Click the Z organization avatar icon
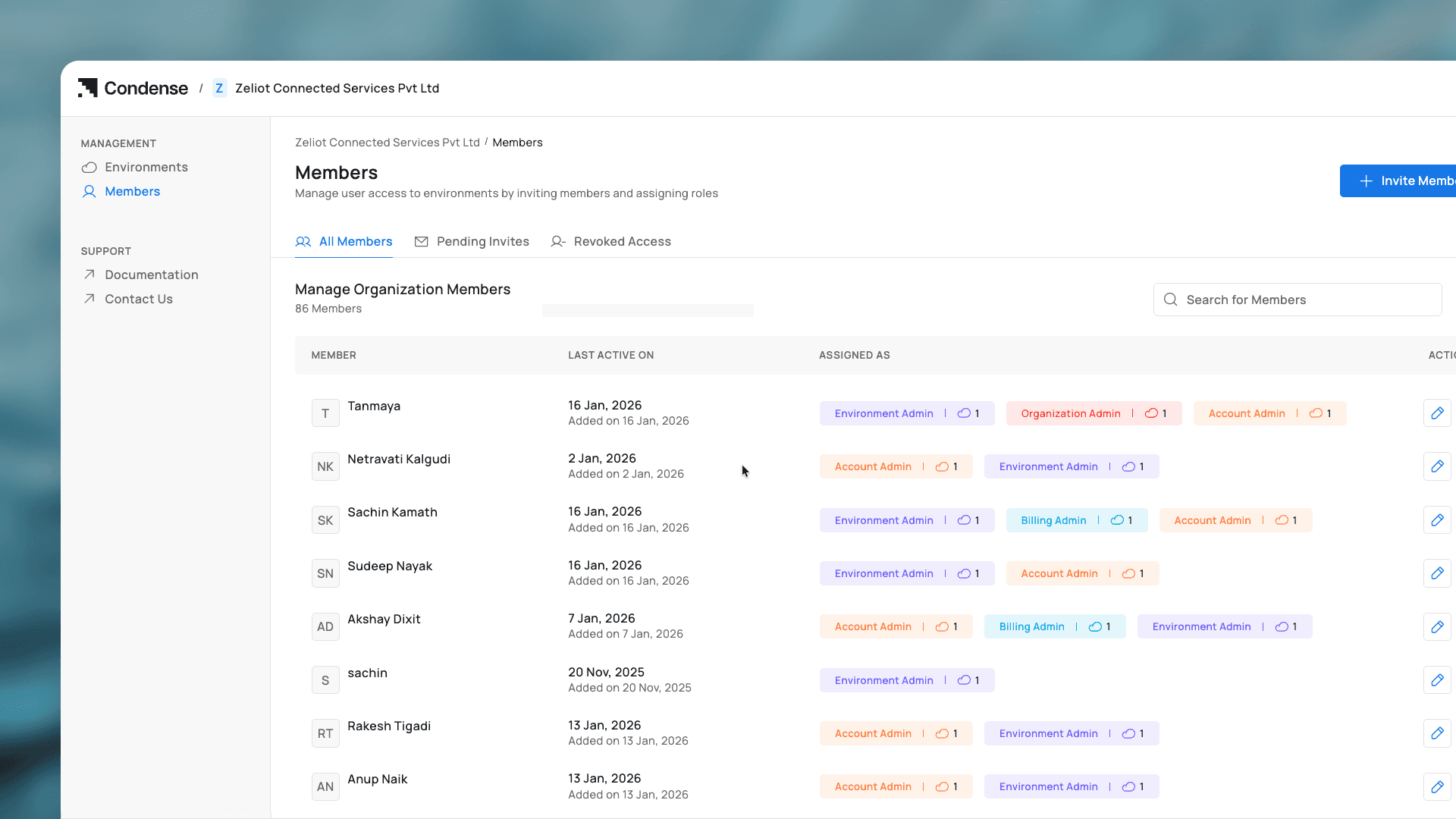Screen dimensions: 1456x819 click(219, 88)
